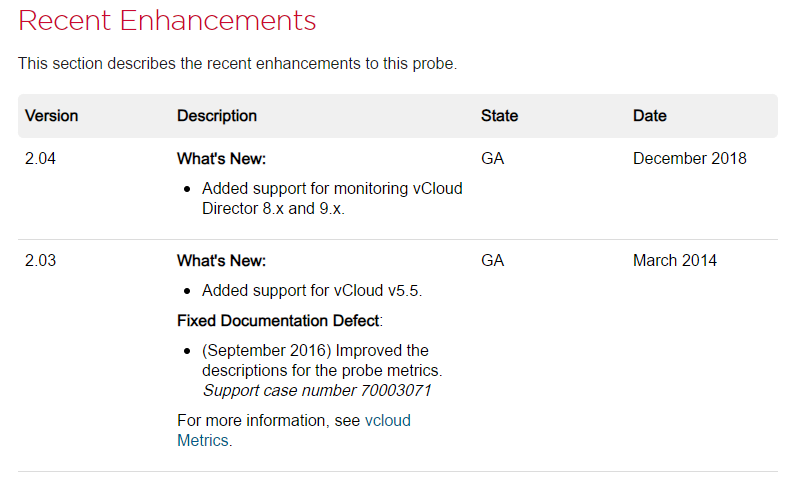Click the Version column header
787x479 pixels.
pos(52,116)
